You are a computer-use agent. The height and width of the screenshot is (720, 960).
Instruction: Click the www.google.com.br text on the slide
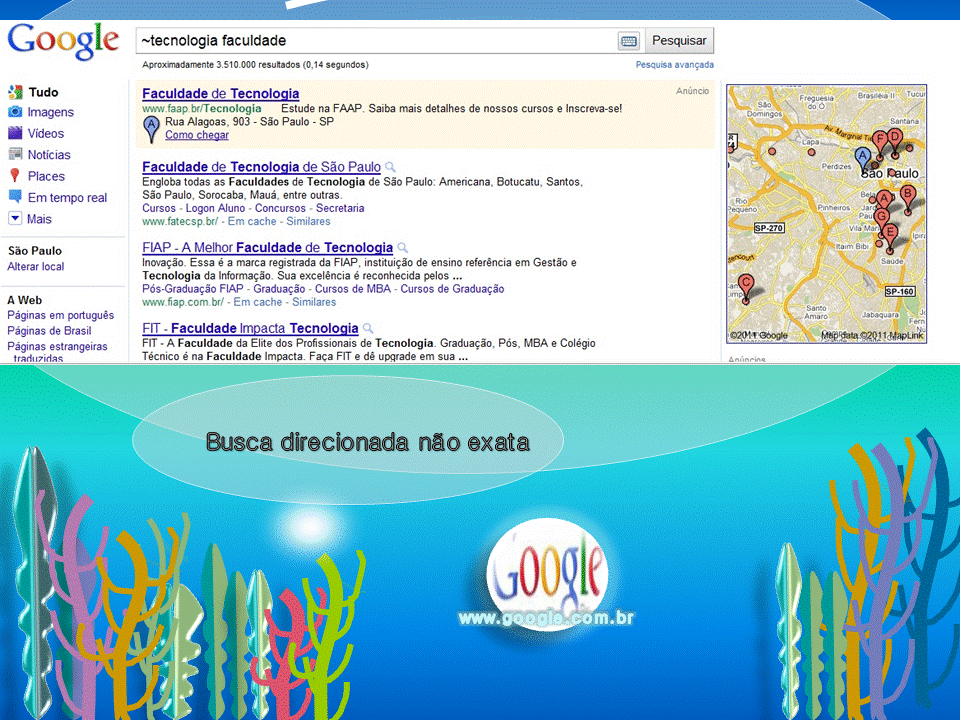[546, 618]
